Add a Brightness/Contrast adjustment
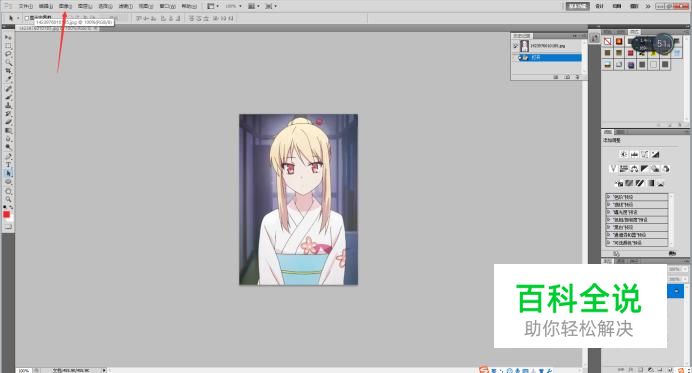692x373 pixels. [x=624, y=154]
